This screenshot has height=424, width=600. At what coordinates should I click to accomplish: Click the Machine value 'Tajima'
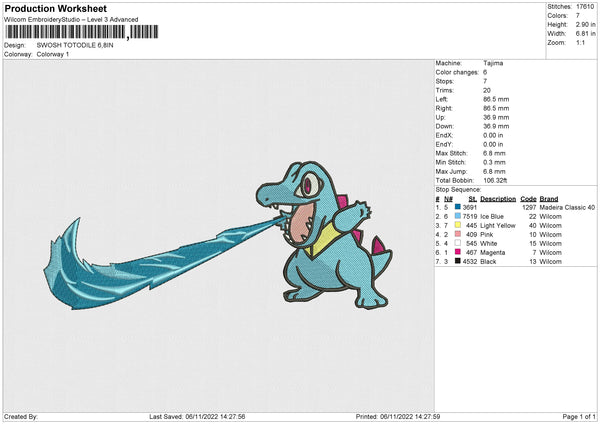[493, 63]
